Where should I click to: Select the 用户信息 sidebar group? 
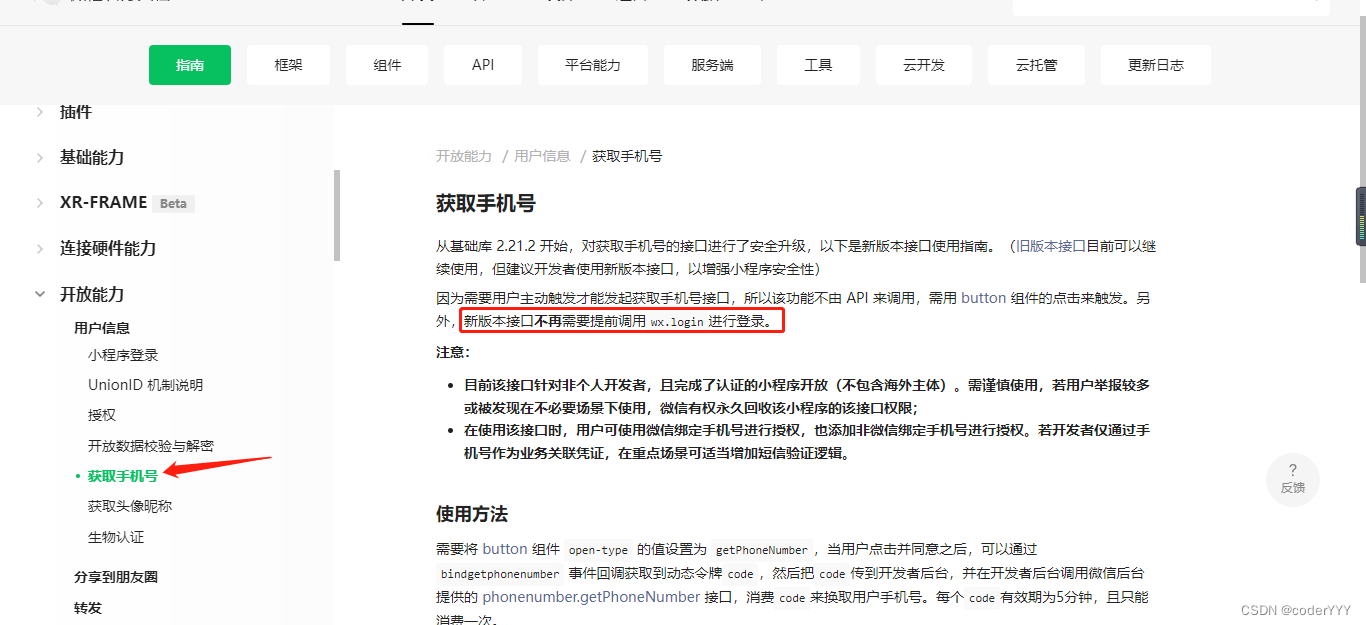tap(102, 328)
